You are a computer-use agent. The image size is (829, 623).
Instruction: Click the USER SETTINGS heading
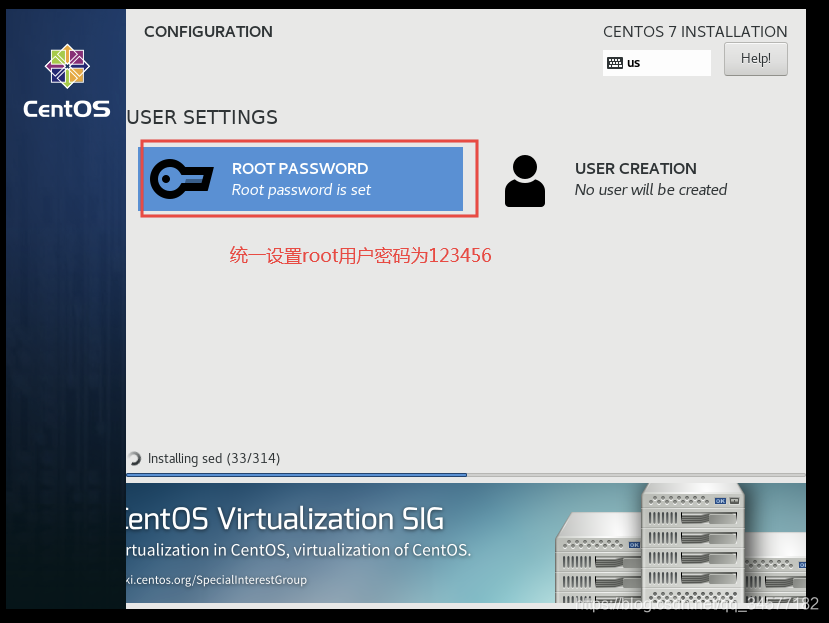[202, 117]
